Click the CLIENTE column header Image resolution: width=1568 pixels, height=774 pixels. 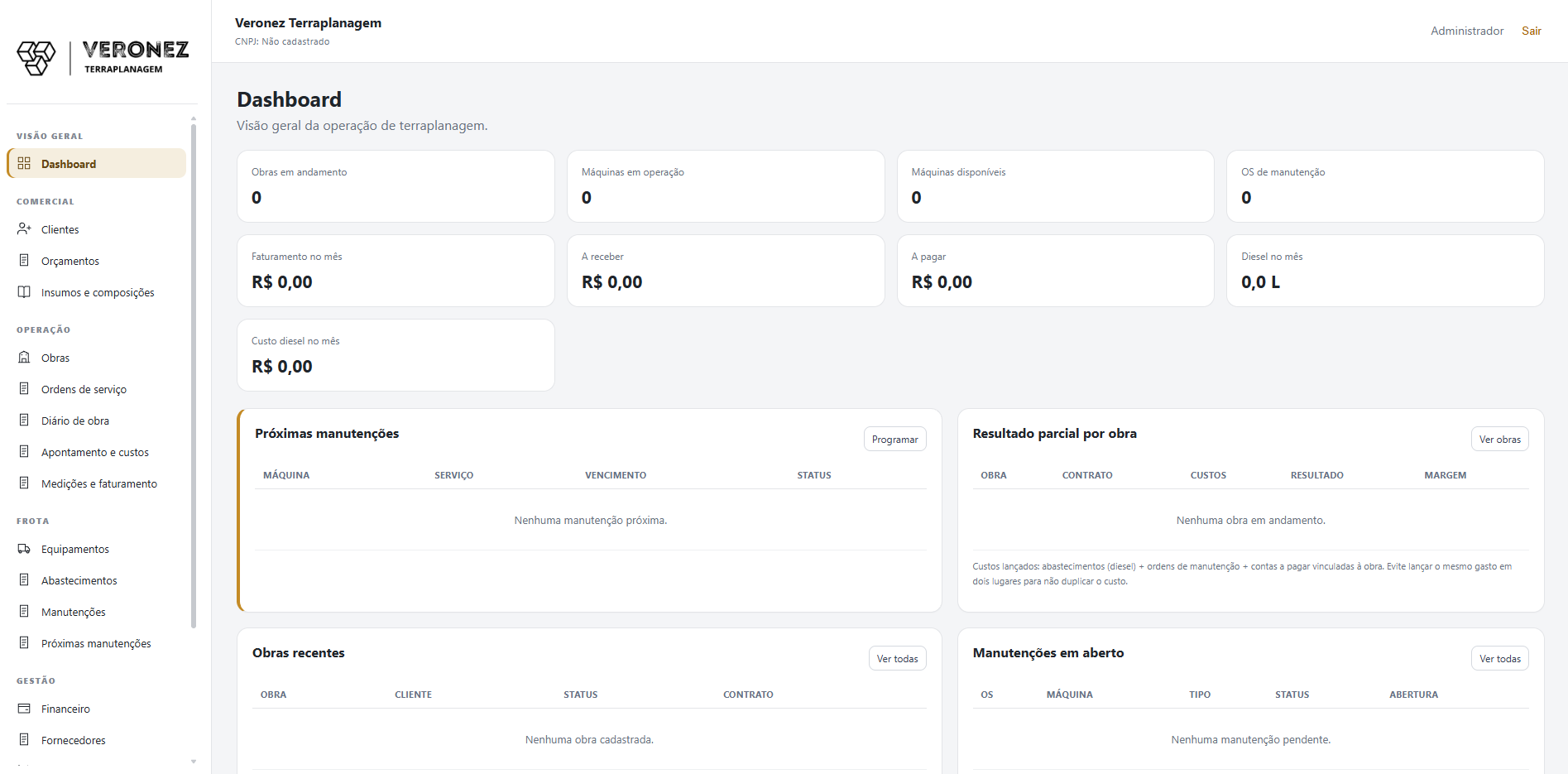[413, 695]
